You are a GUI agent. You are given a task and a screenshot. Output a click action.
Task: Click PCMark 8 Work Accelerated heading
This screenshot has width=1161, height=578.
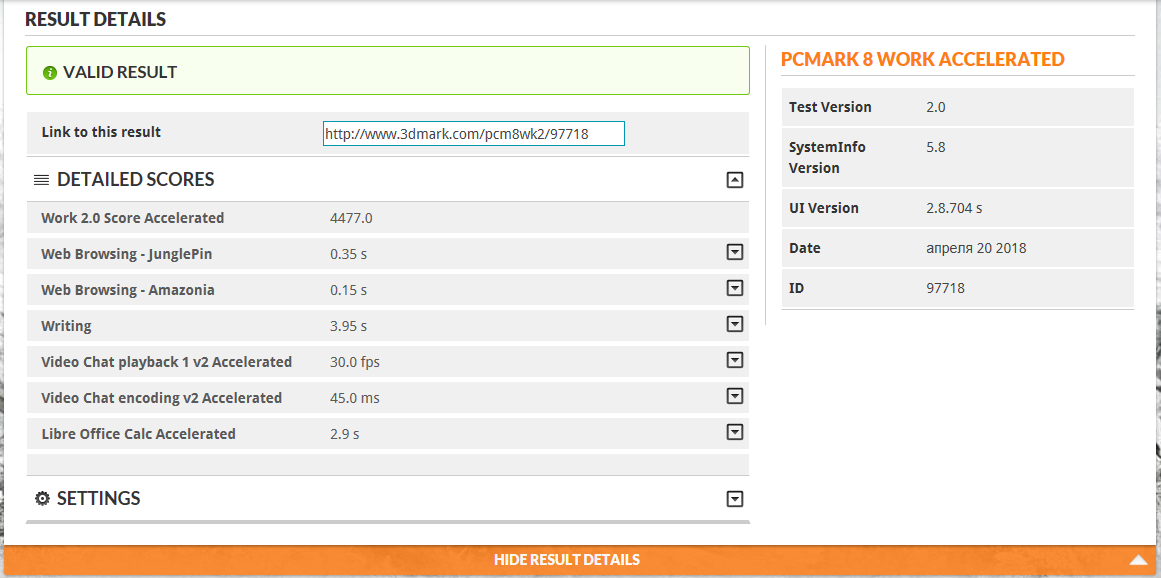[x=923, y=59]
